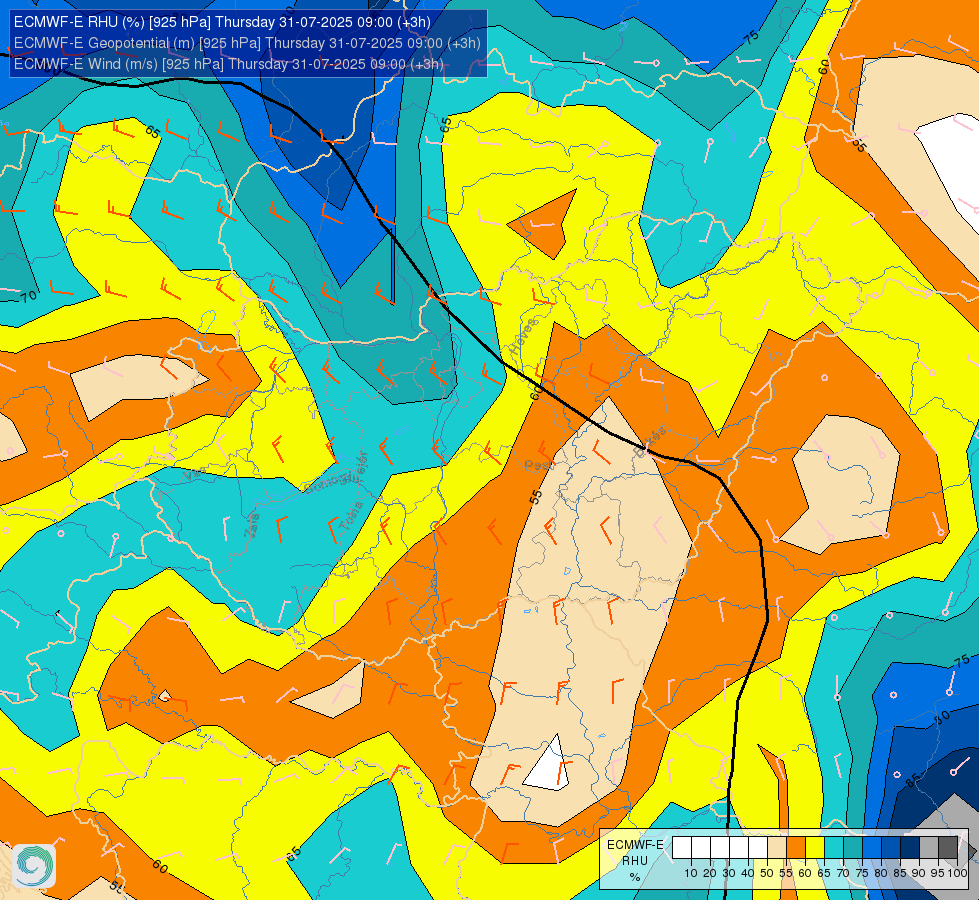Click the Pest county label on the map
The width and height of the screenshot is (979, 900).
click(536, 465)
